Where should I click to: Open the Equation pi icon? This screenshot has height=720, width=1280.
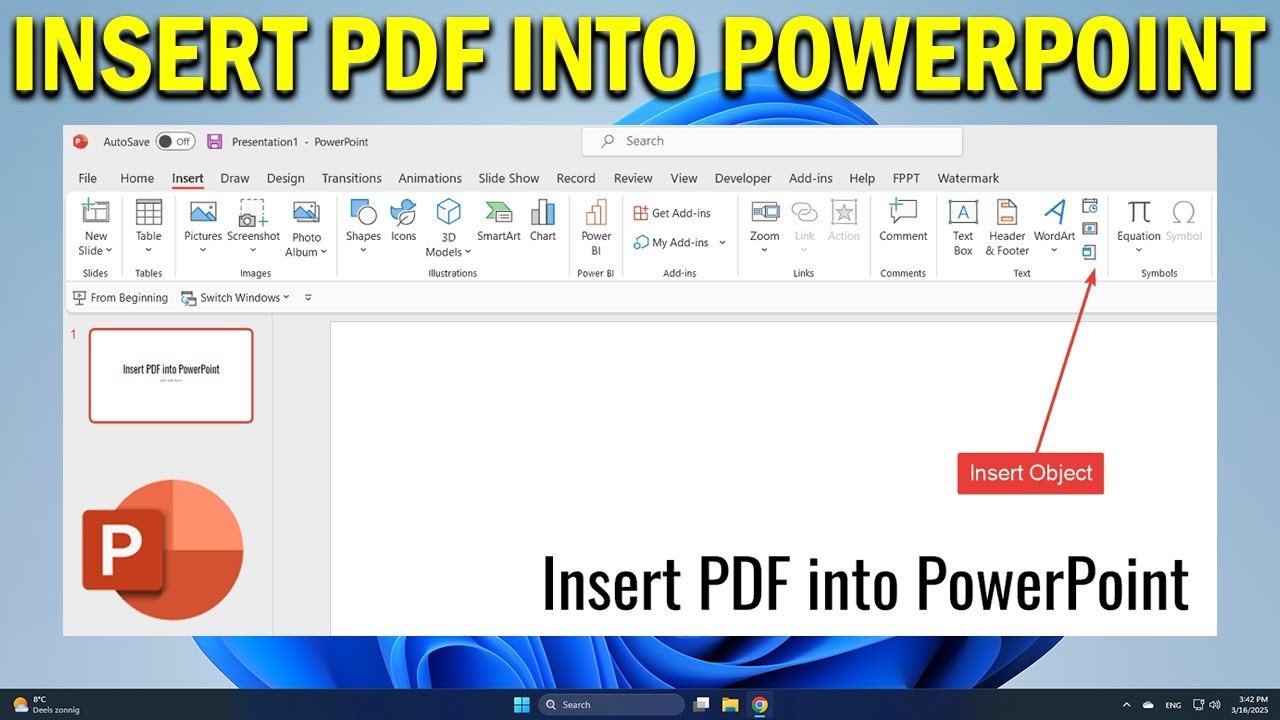click(1139, 212)
